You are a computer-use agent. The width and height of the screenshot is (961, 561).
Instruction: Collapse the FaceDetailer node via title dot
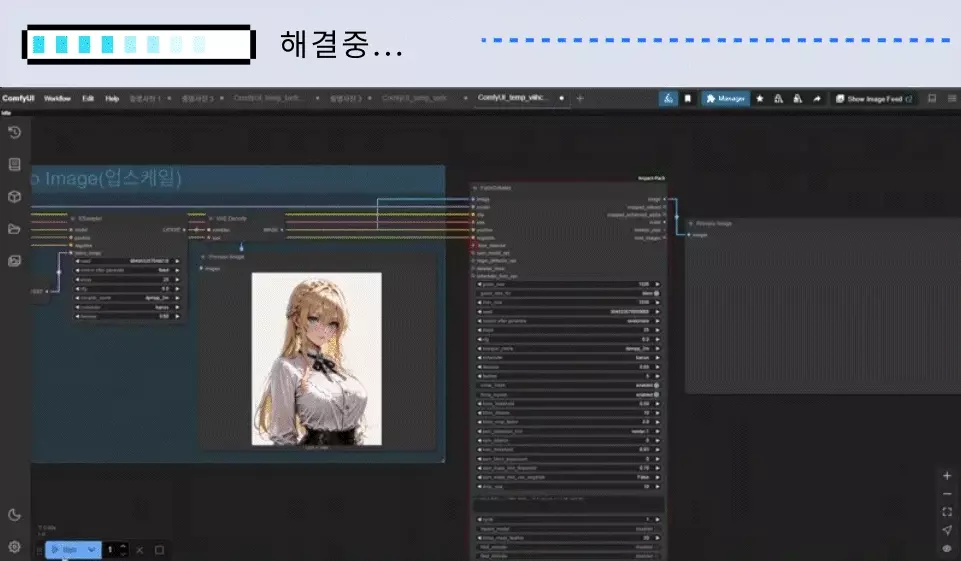pyautogui.click(x=475, y=188)
